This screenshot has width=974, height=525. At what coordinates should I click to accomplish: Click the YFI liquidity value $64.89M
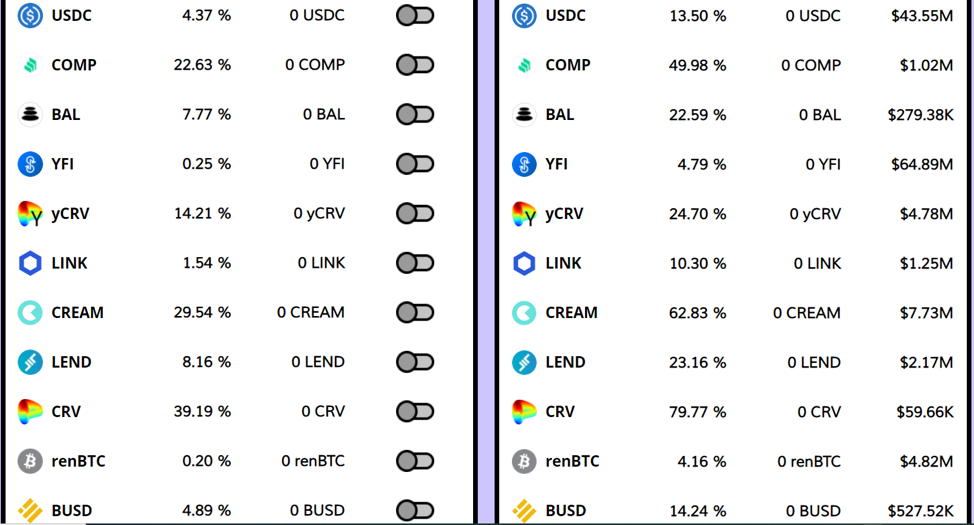click(921, 164)
